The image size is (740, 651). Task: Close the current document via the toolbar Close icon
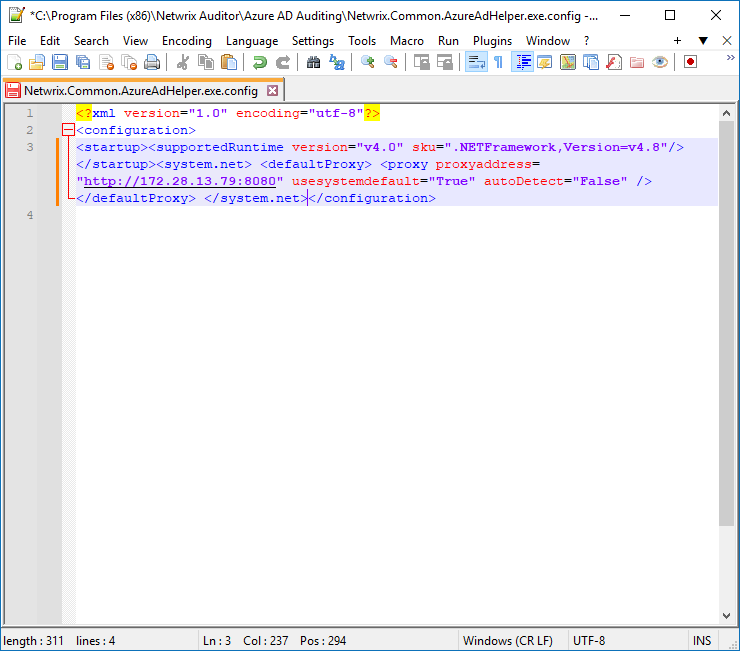pyautogui.click(x=106, y=62)
